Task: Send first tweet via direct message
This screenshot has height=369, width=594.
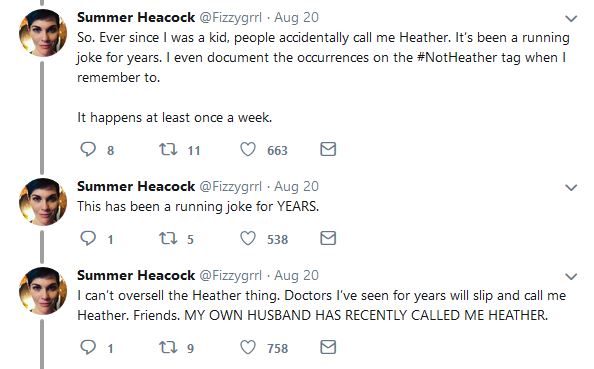Action: [328, 149]
